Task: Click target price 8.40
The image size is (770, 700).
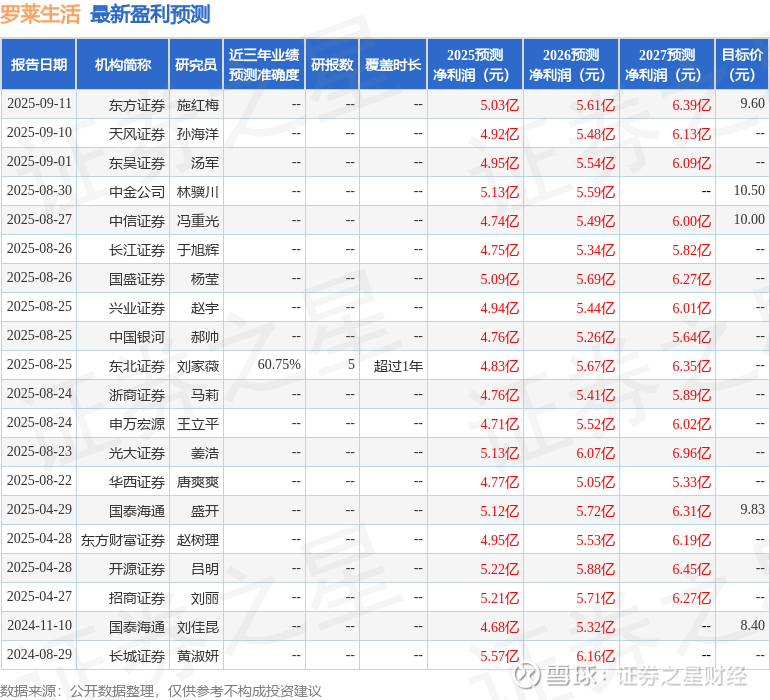Action: pyautogui.click(x=752, y=625)
